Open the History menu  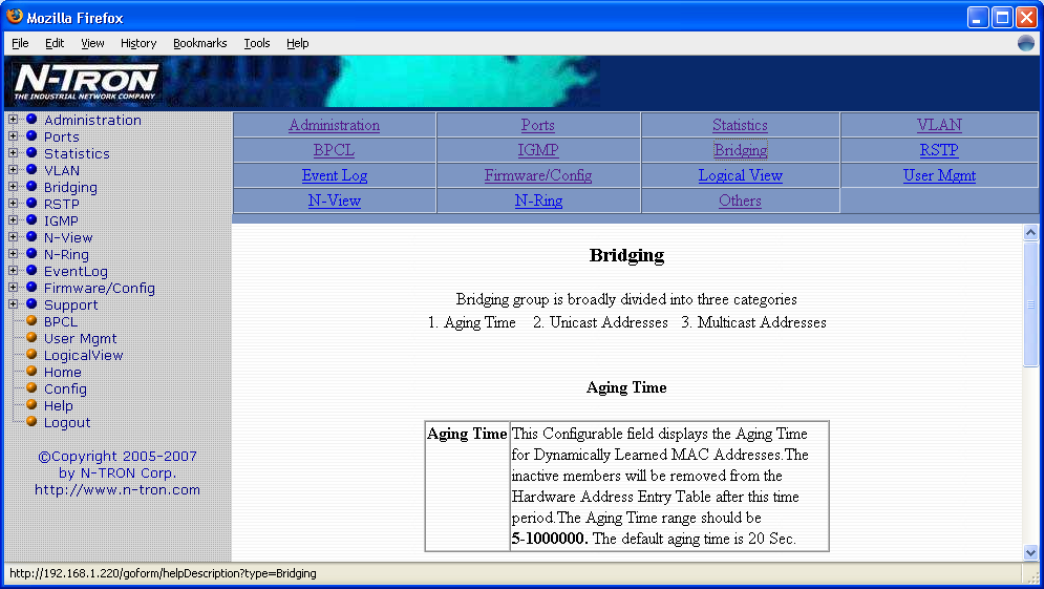point(138,43)
